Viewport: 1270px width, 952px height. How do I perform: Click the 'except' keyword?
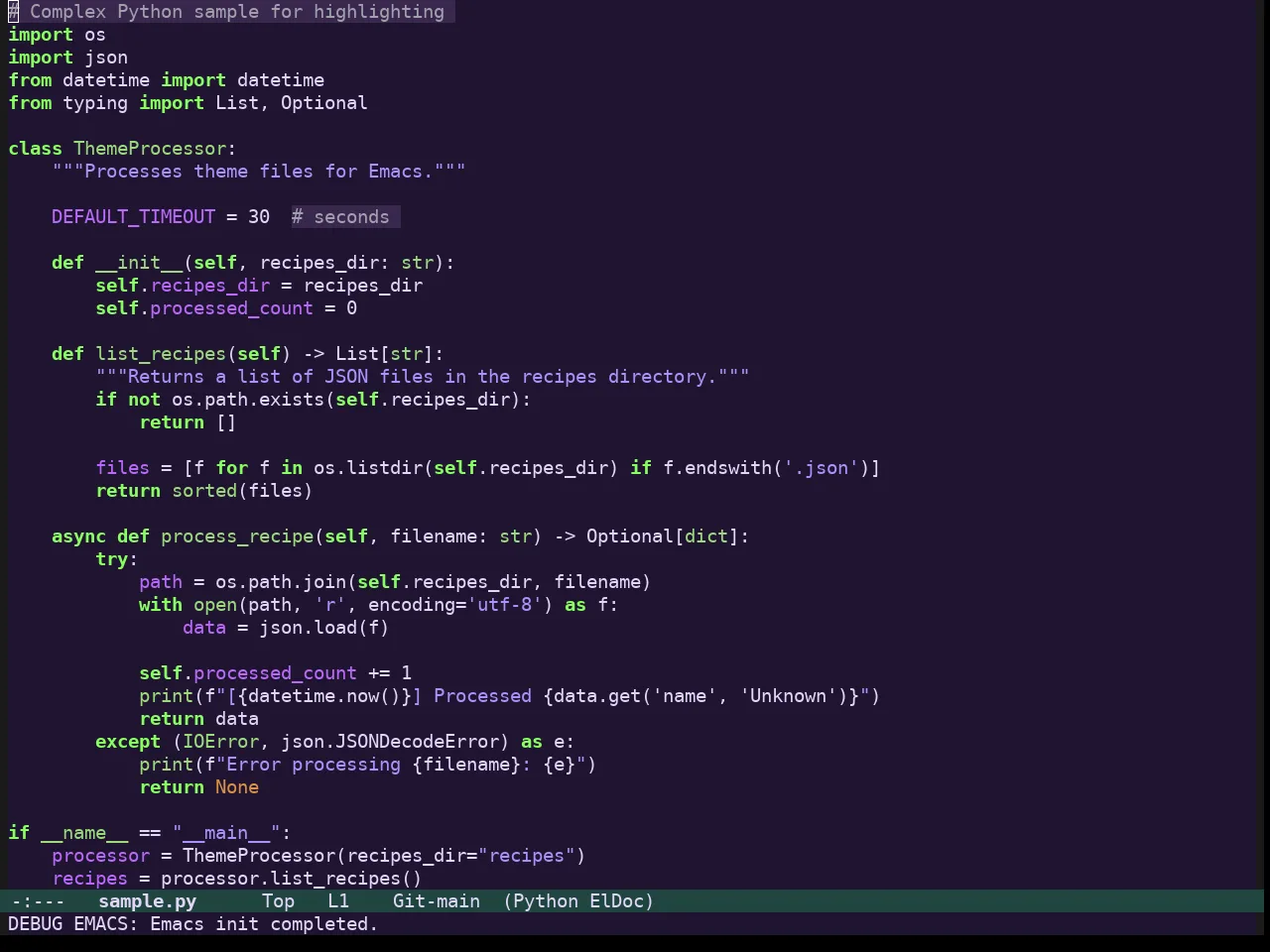[128, 742]
